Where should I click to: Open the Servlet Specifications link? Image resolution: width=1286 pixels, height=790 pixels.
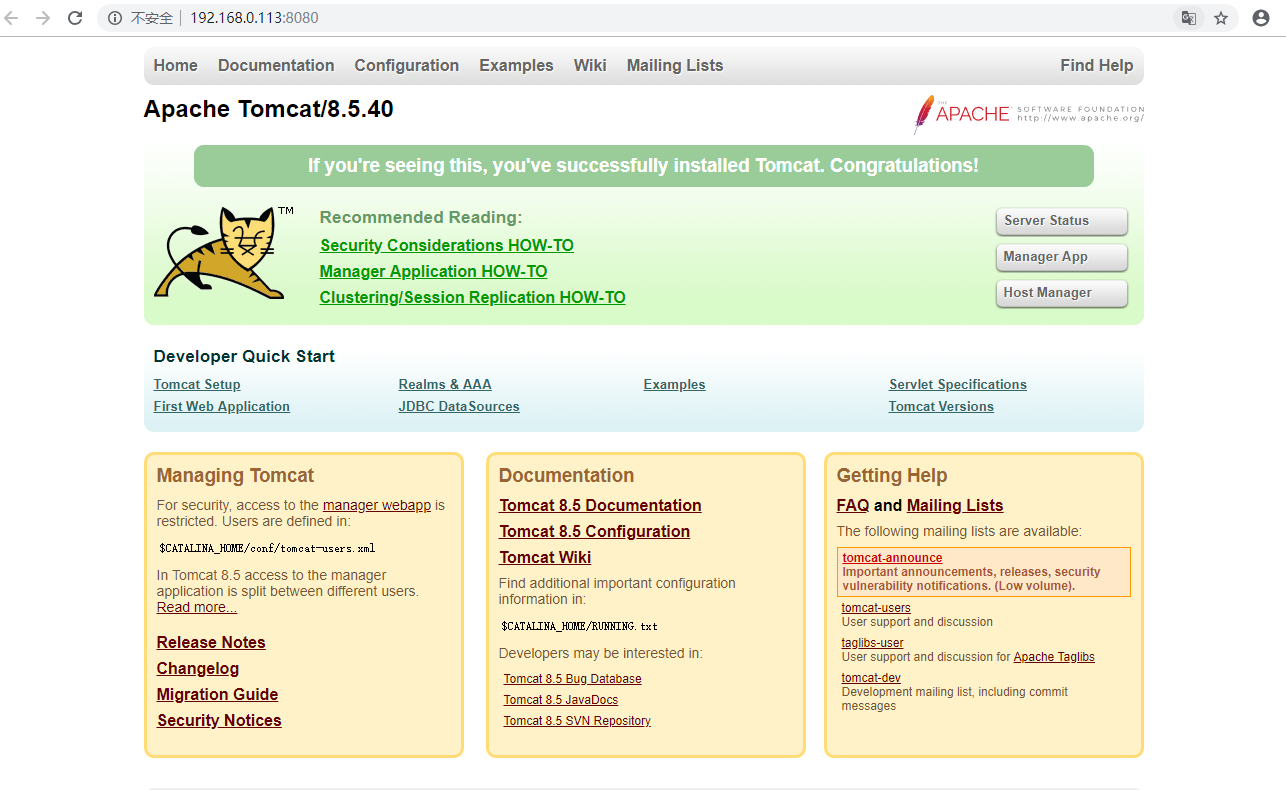(958, 385)
